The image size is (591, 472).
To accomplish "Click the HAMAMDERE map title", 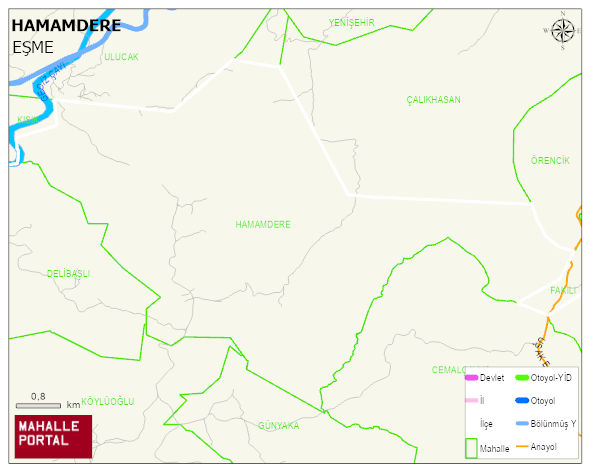I will coord(66,26).
